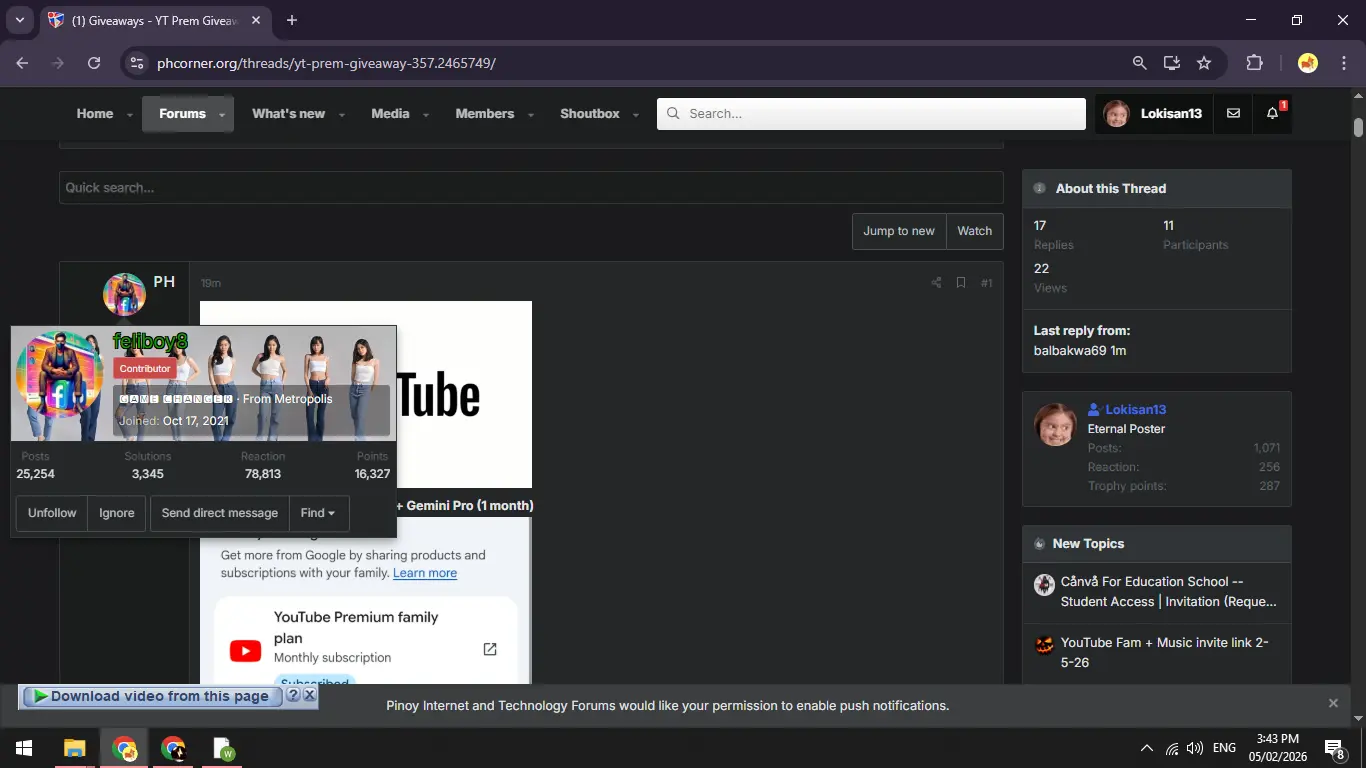The image size is (1366, 768).
Task: Click the share icon on post #1
Action: [936, 283]
